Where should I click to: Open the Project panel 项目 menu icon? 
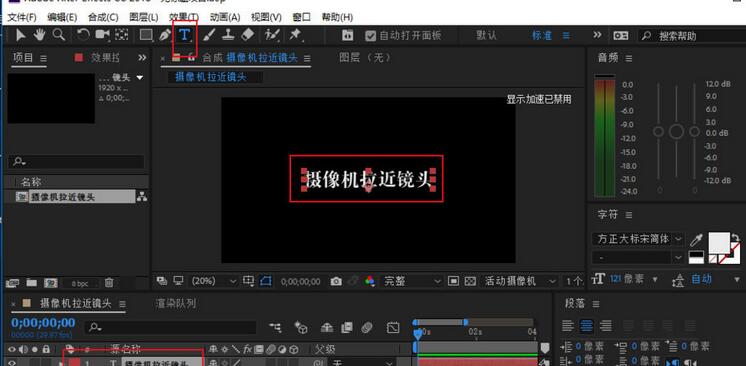click(x=43, y=58)
